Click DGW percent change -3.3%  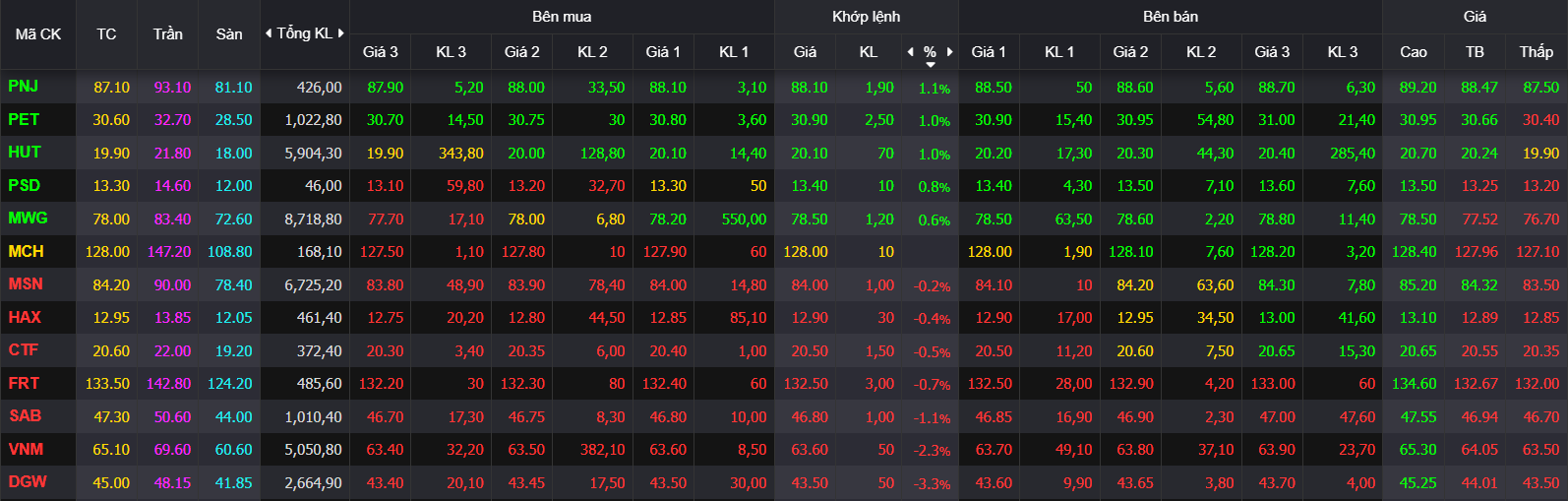coord(933,484)
